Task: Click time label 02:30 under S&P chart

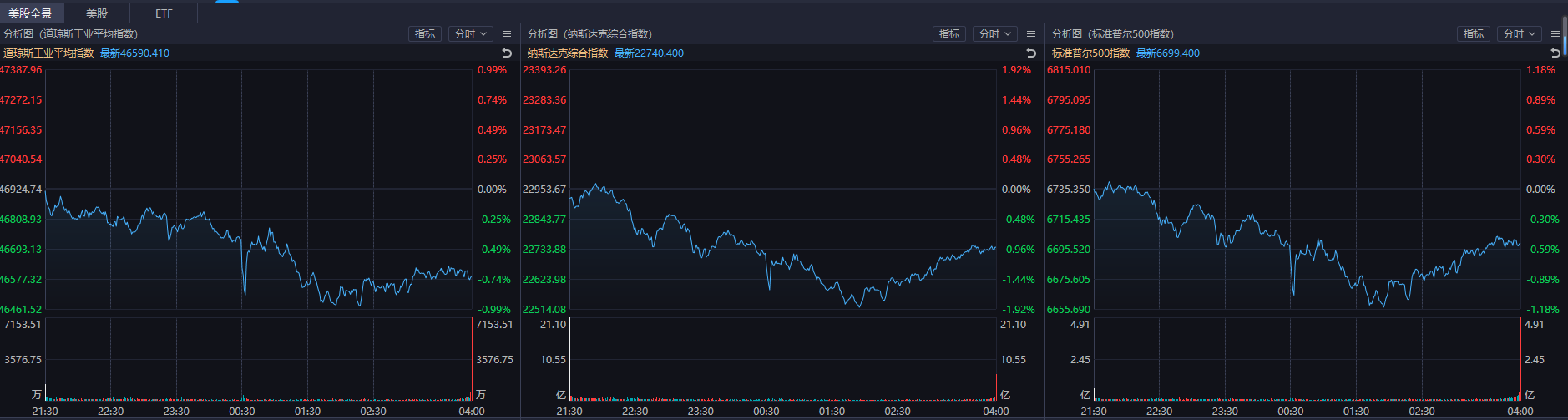Action: point(1422,412)
